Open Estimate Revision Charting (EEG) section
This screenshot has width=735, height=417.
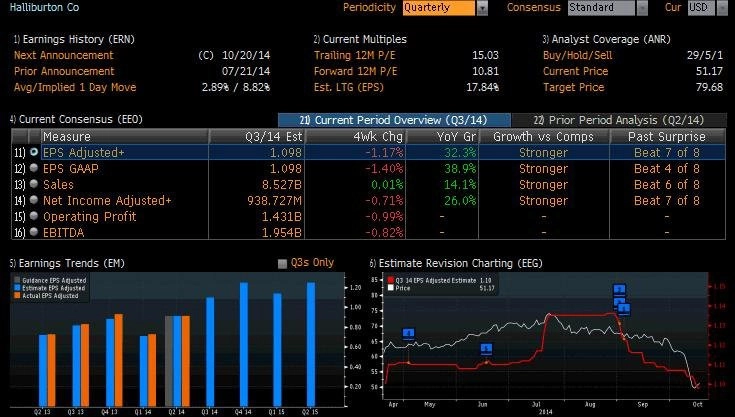[456, 263]
